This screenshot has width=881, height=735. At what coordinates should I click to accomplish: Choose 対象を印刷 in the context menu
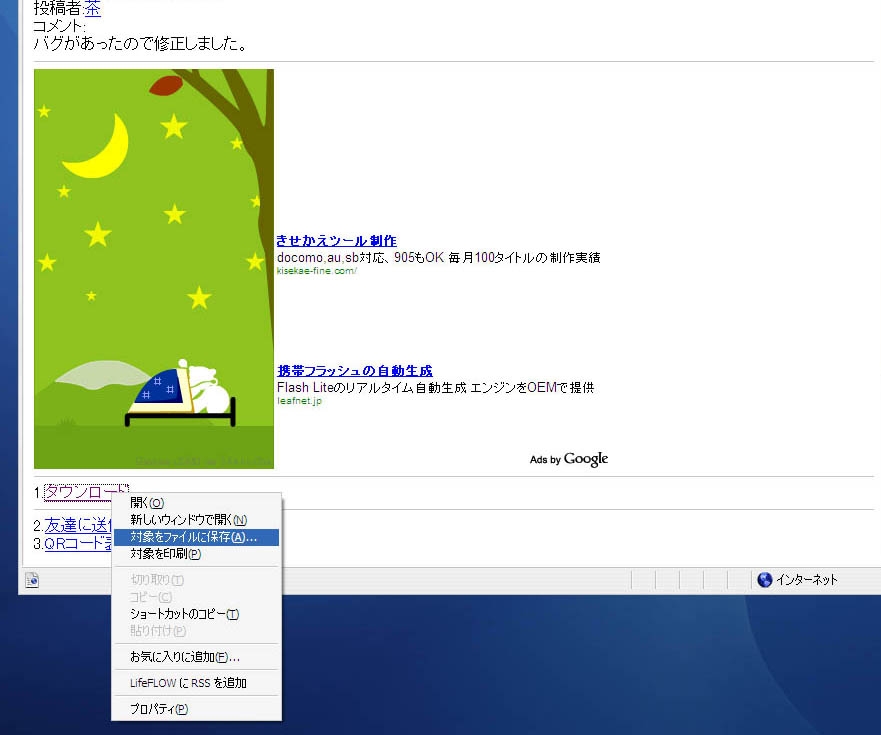pyautogui.click(x=165, y=554)
